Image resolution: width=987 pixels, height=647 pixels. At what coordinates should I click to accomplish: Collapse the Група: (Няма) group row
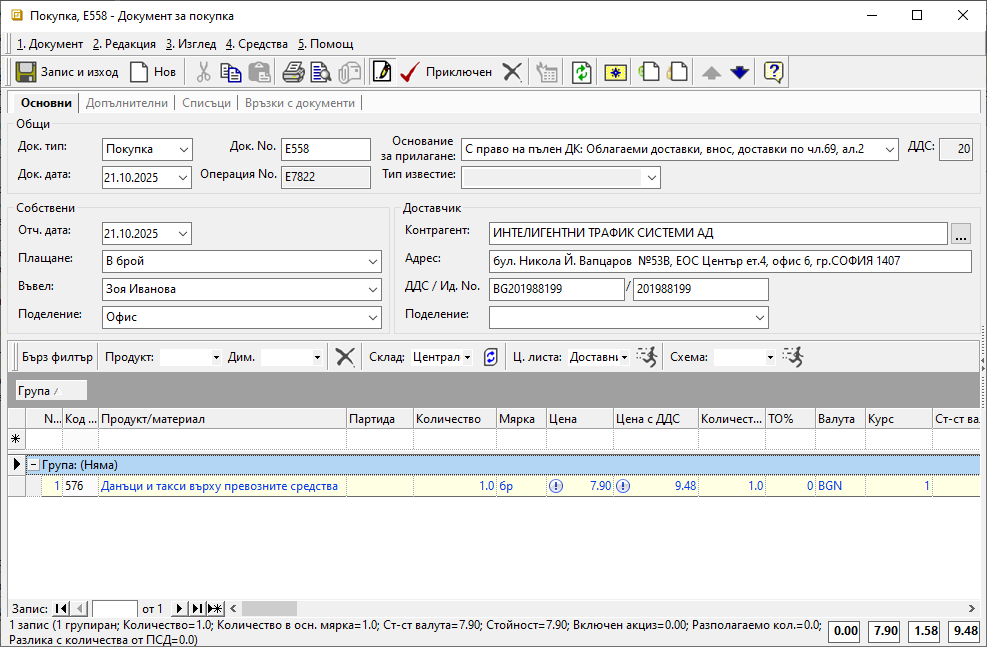(33, 465)
